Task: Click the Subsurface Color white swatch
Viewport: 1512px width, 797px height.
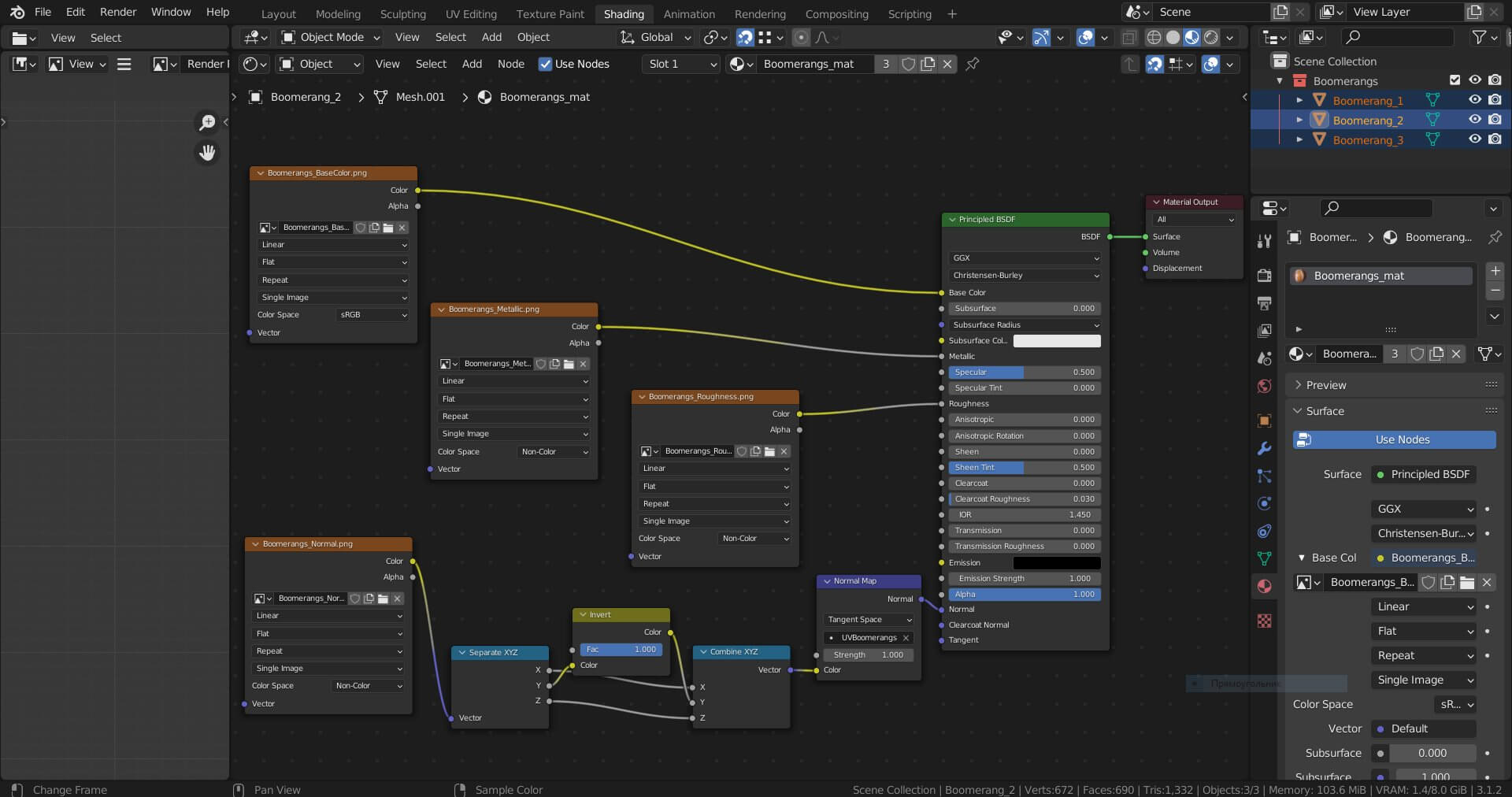Action: (x=1056, y=341)
